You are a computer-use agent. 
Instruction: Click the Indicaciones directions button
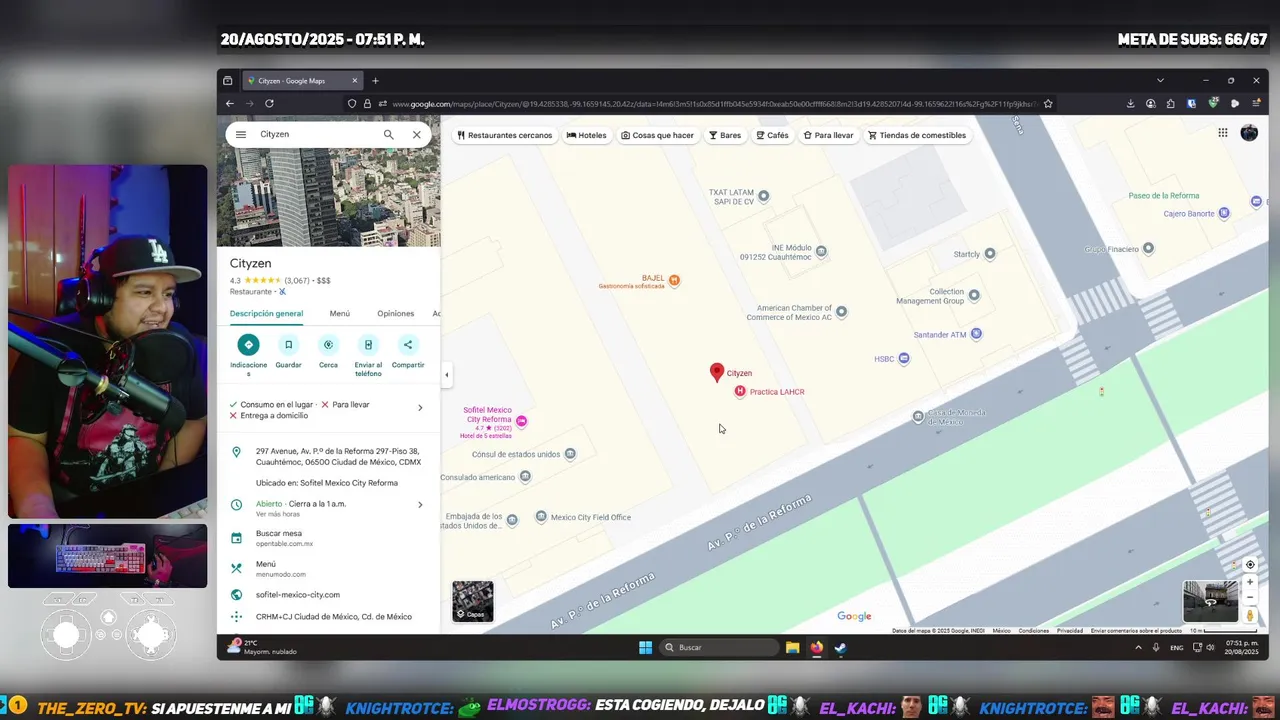(248, 345)
